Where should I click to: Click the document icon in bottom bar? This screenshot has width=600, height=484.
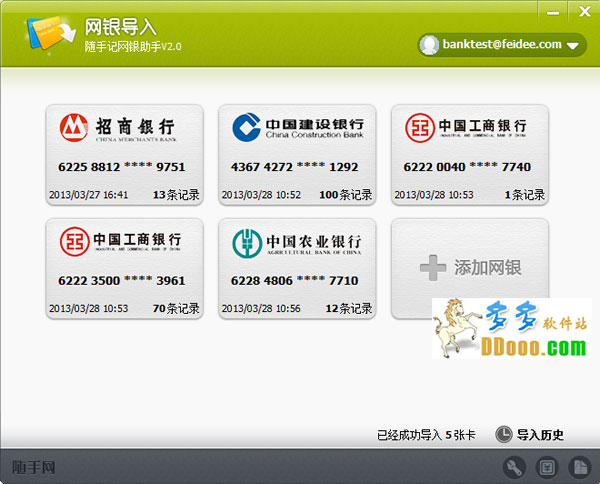coord(580,467)
